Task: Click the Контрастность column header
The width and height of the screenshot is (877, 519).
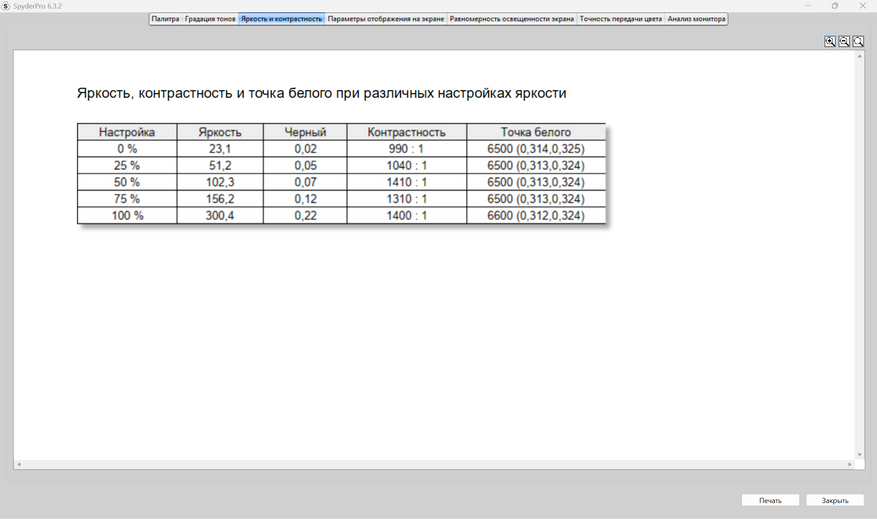Action: point(407,132)
